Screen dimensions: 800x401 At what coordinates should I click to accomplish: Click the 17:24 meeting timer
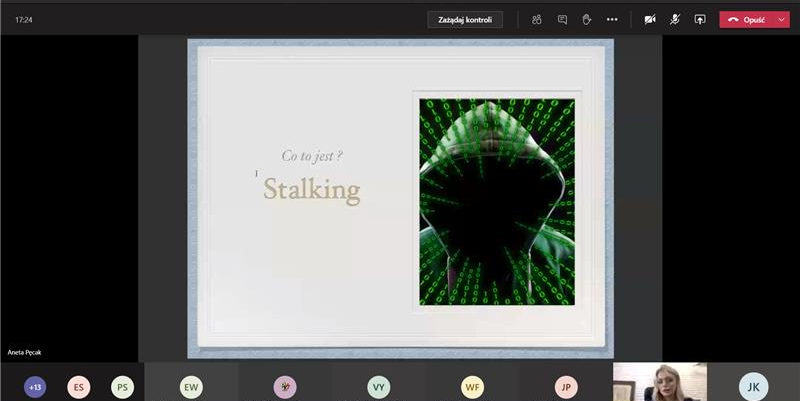(x=24, y=20)
